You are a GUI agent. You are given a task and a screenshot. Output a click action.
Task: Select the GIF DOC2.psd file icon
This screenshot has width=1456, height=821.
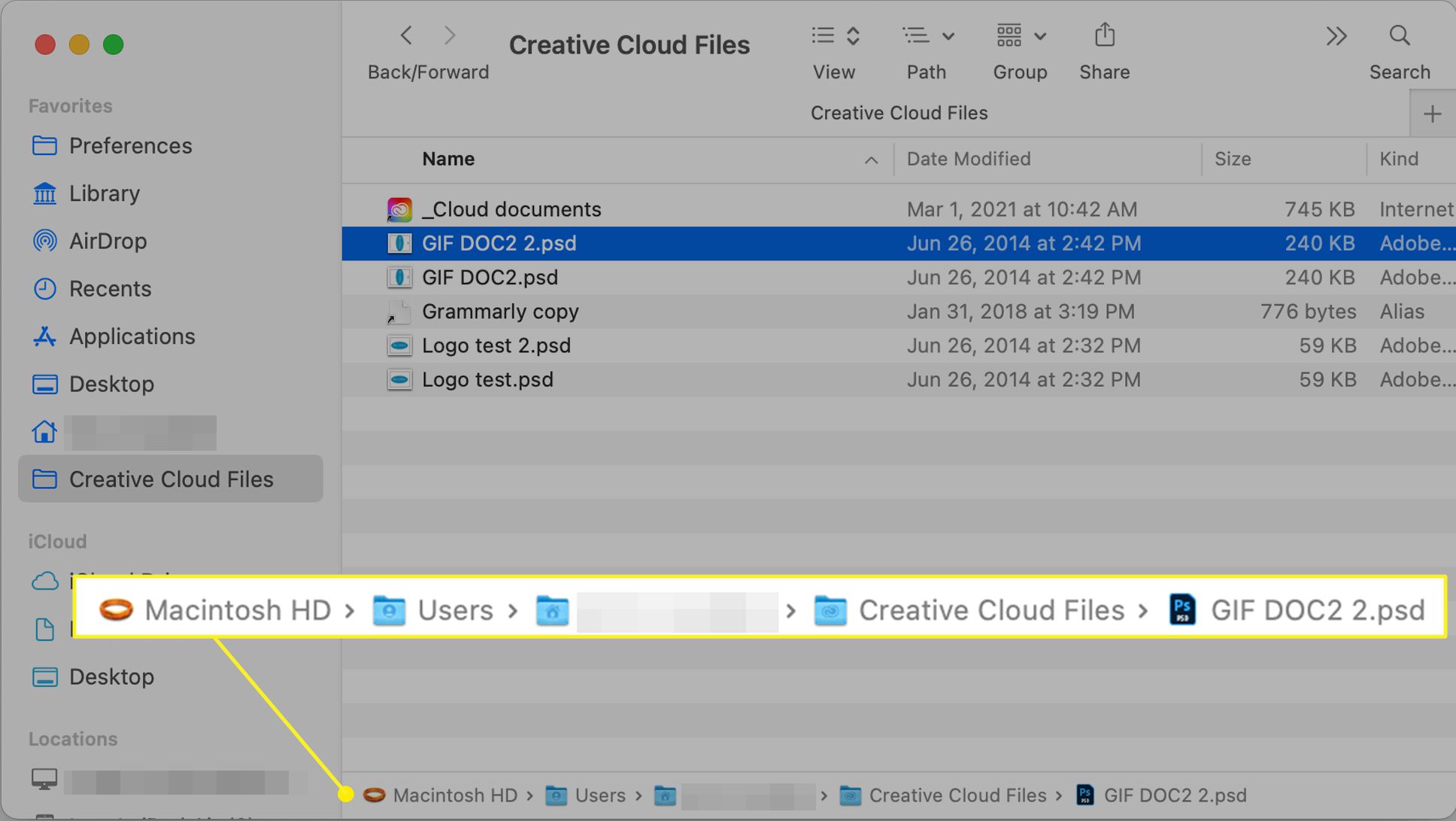pos(399,277)
